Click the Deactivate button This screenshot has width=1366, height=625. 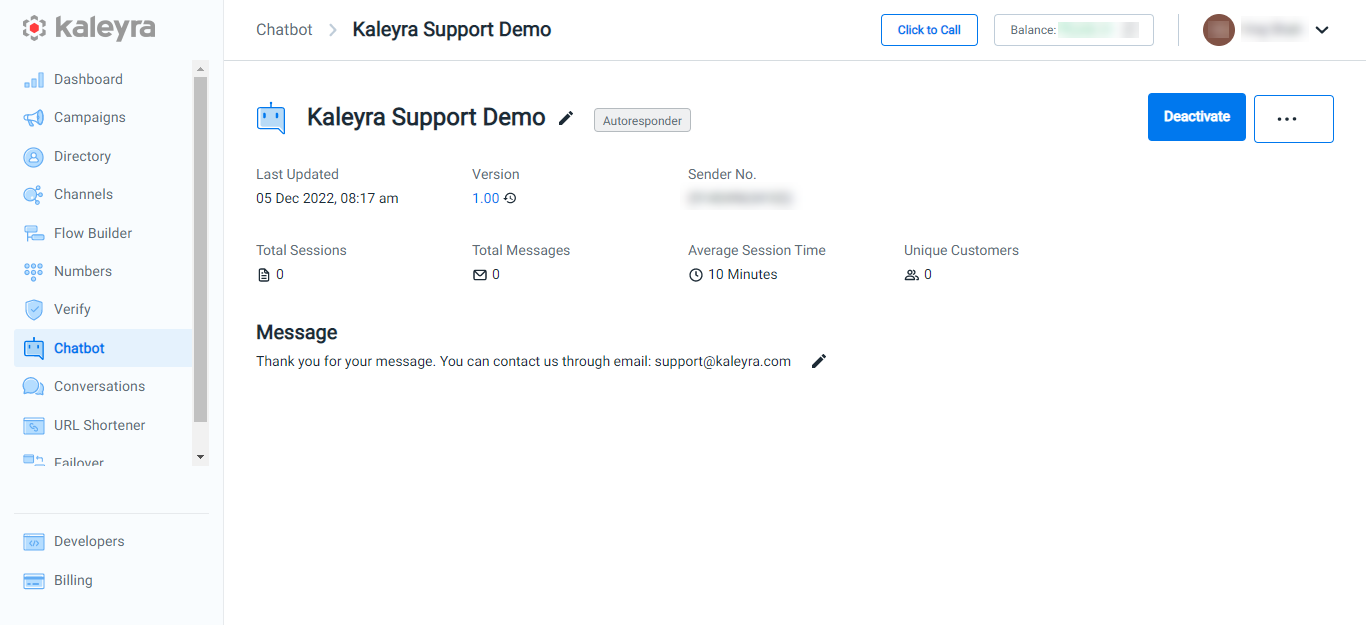pyautogui.click(x=1196, y=117)
